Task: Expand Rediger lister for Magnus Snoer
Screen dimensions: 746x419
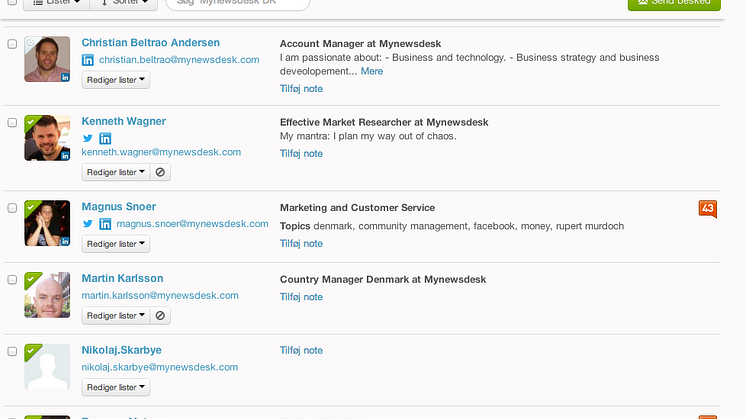Action: [x=116, y=244]
